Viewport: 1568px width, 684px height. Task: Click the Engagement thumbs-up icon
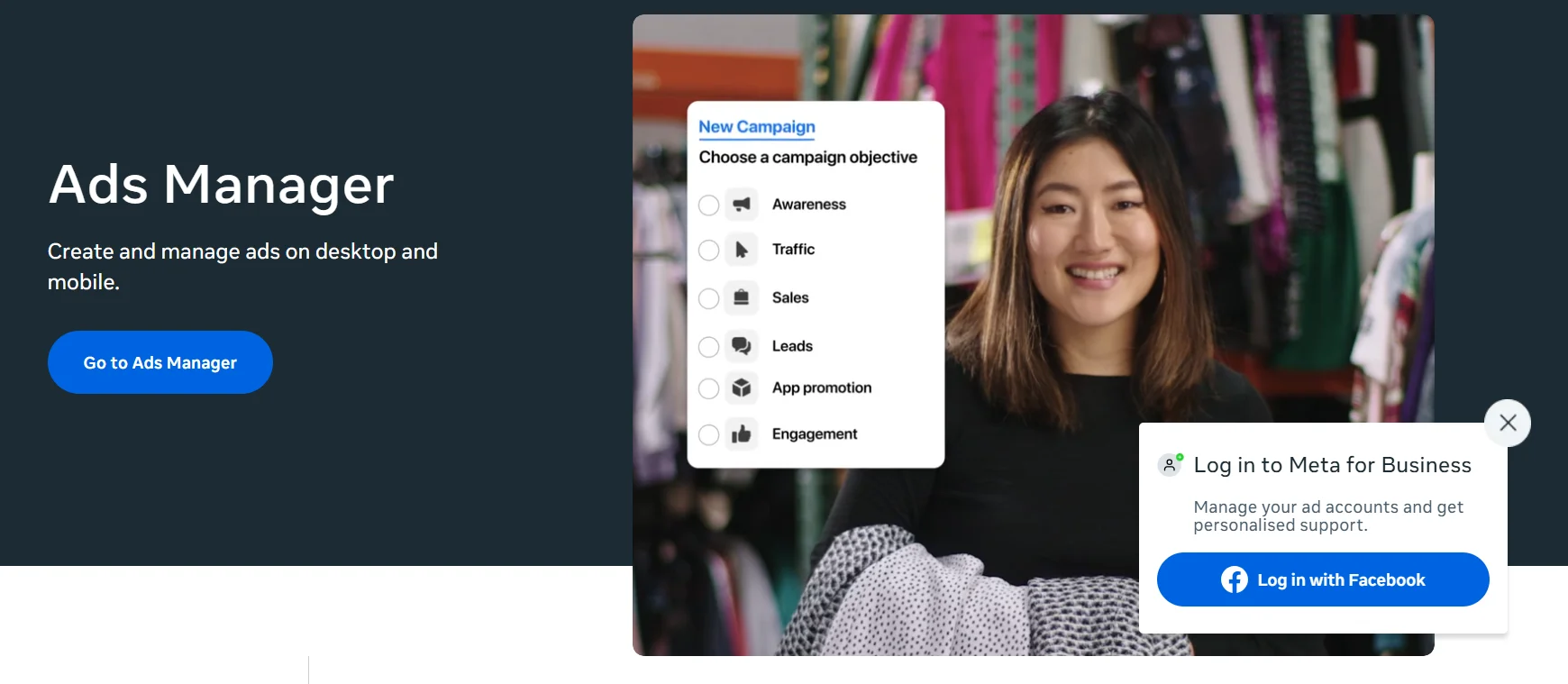[742, 434]
